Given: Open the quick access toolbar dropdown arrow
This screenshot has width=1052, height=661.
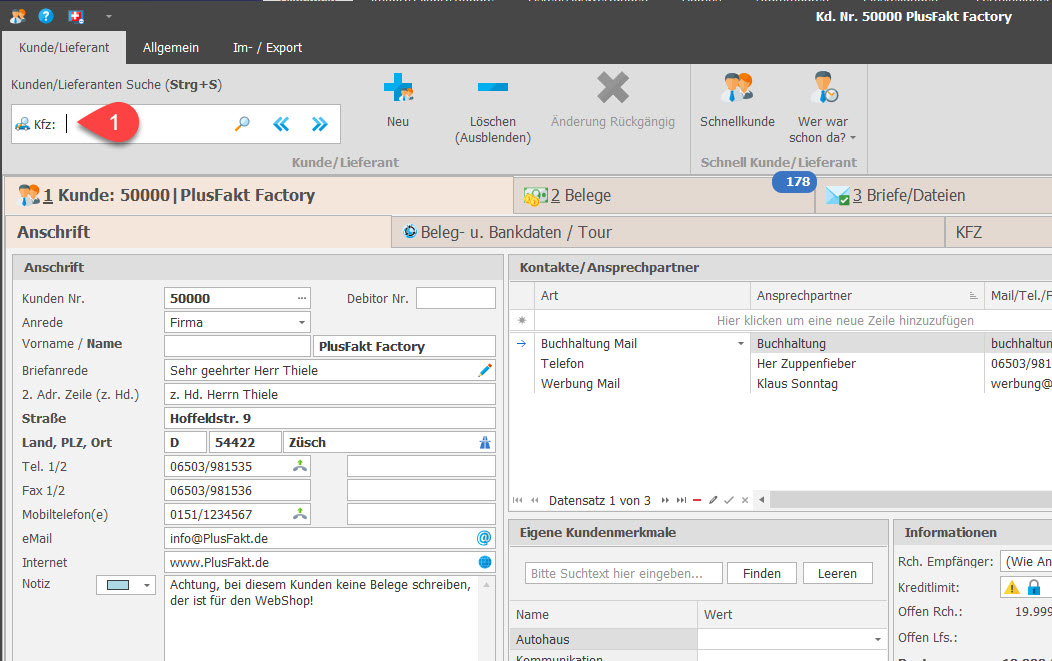Looking at the screenshot, I should point(109,16).
